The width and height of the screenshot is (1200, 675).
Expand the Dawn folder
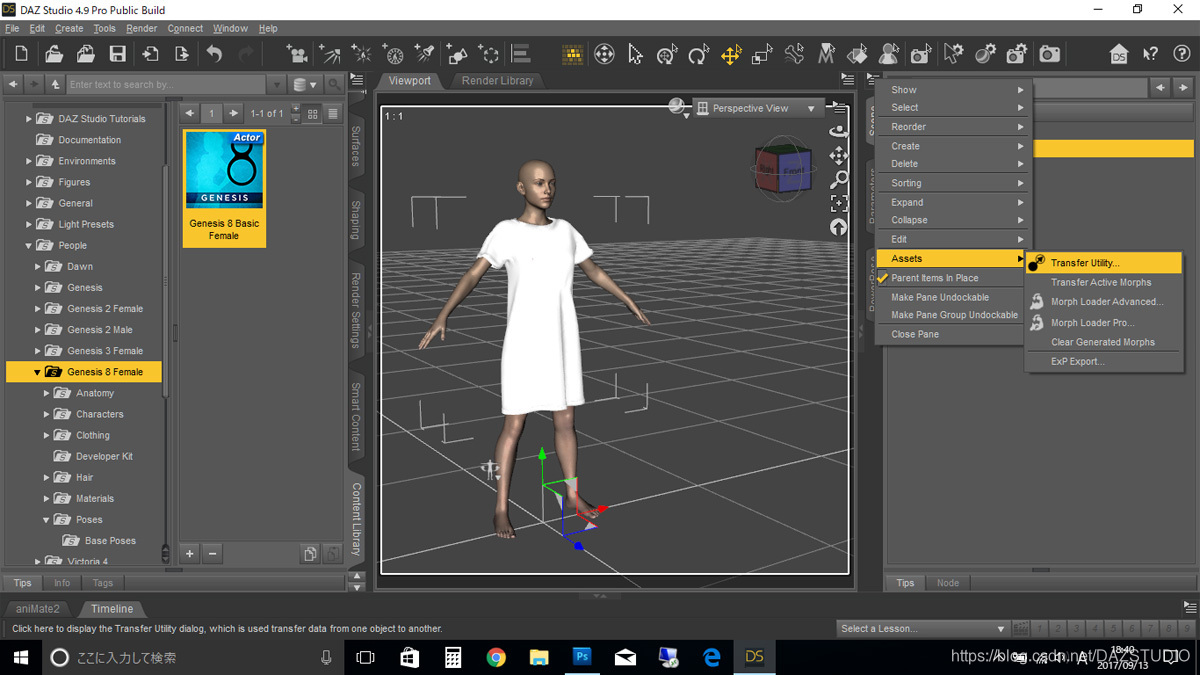point(38,267)
